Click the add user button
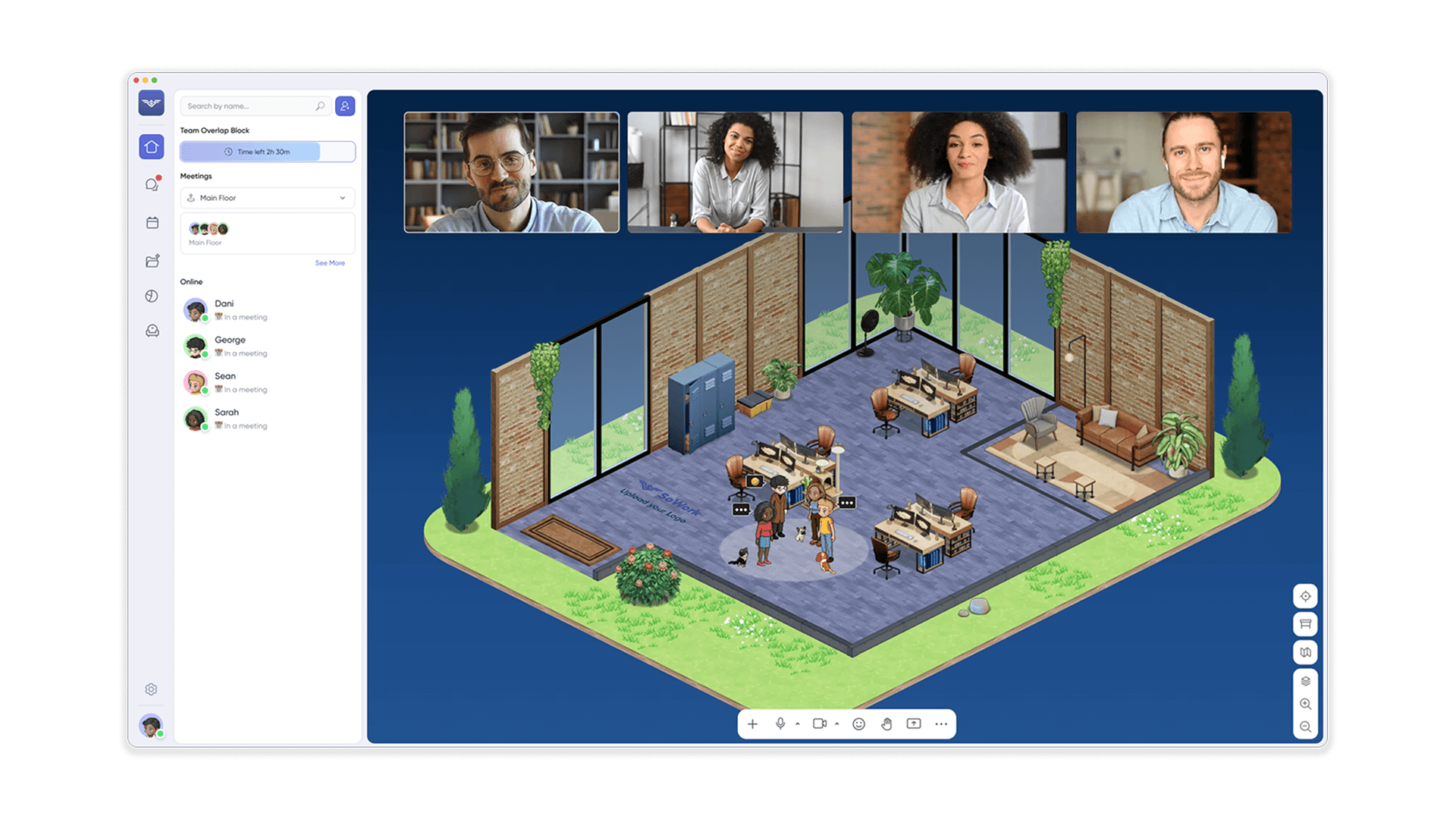Screen dimensions: 1456x819 click(345, 106)
